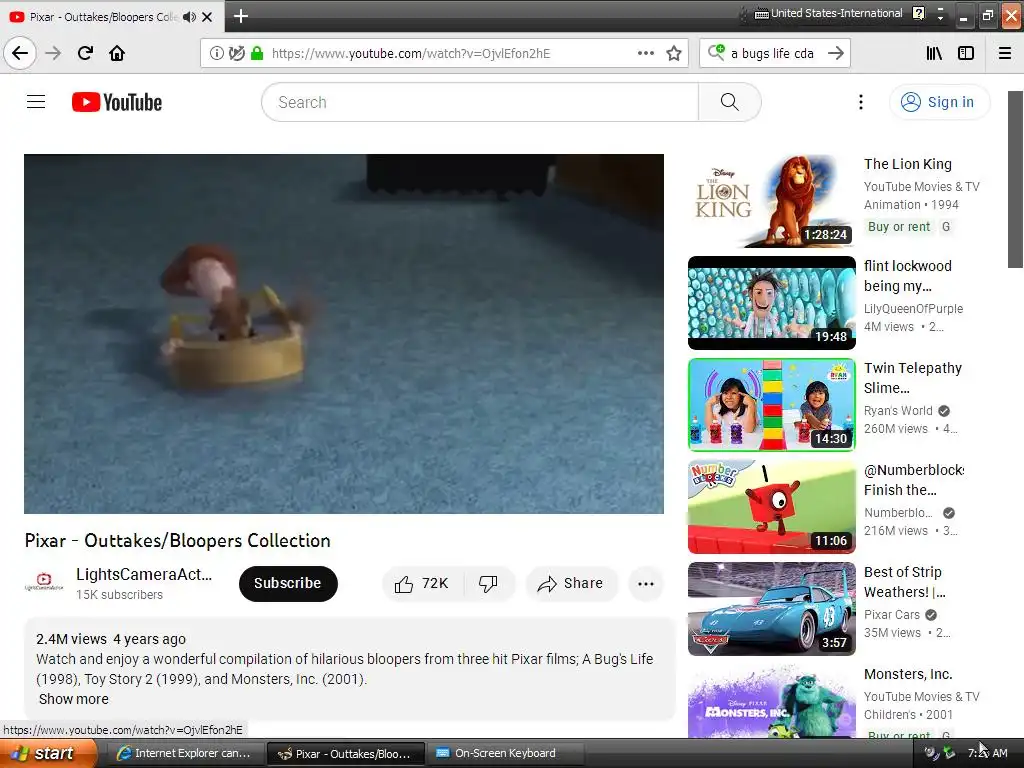Open the LightsCameraAct... channel name link
1024x768 pixels.
[144, 574]
